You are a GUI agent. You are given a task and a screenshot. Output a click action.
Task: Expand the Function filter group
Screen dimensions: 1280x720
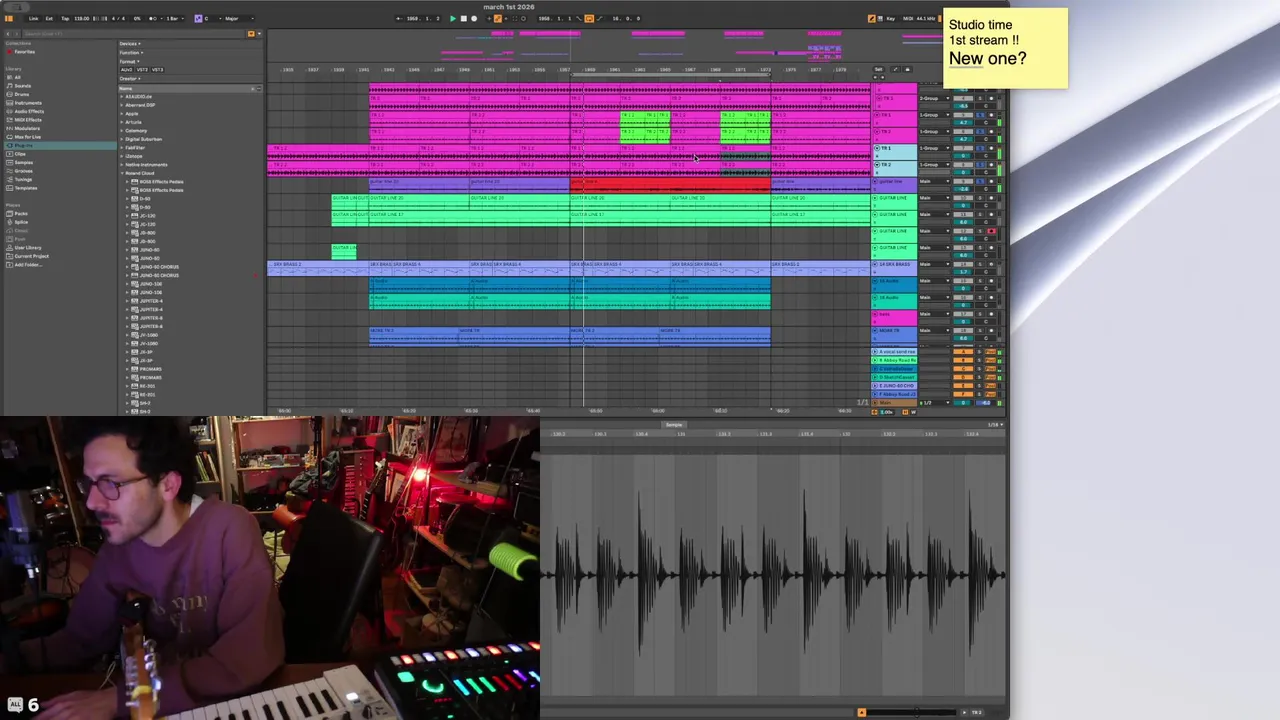coord(131,53)
